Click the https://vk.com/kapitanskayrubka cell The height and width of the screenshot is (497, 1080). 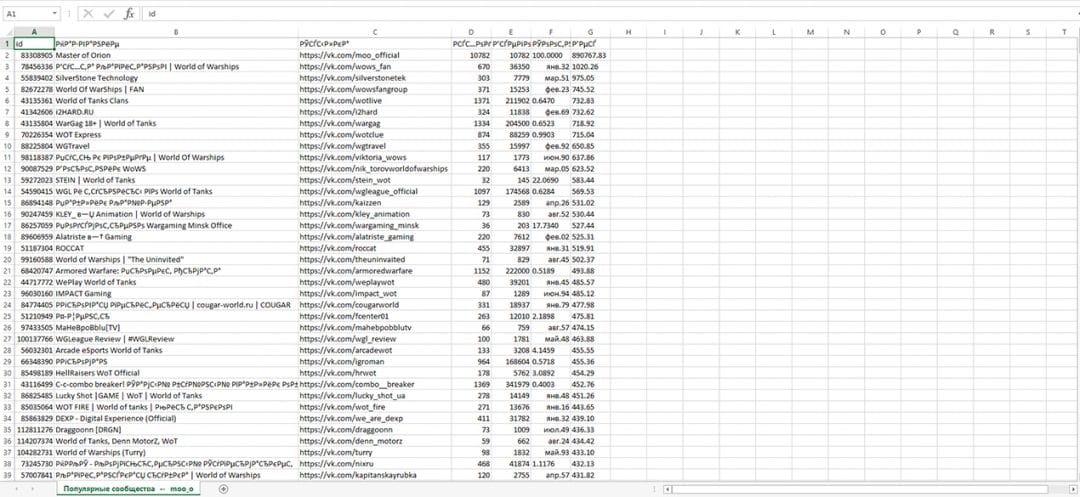375,475
